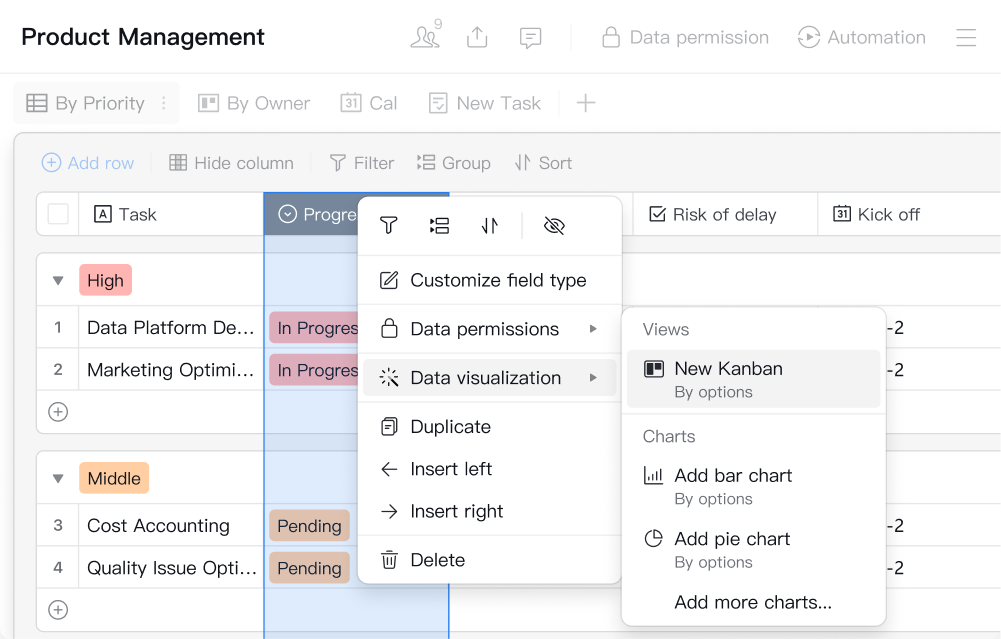Open the collaborators members icon
Image resolution: width=1001 pixels, height=639 pixels.
[426, 36]
